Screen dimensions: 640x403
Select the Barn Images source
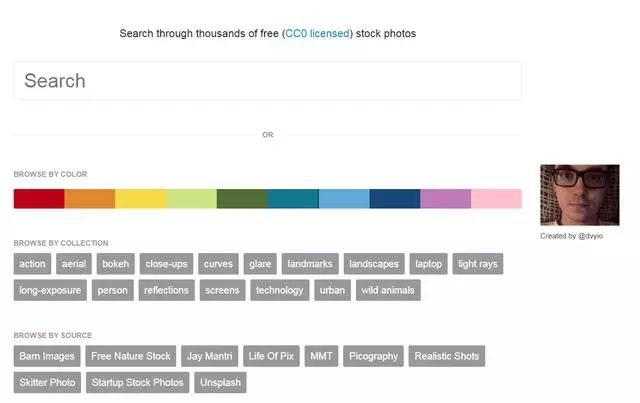(x=47, y=356)
